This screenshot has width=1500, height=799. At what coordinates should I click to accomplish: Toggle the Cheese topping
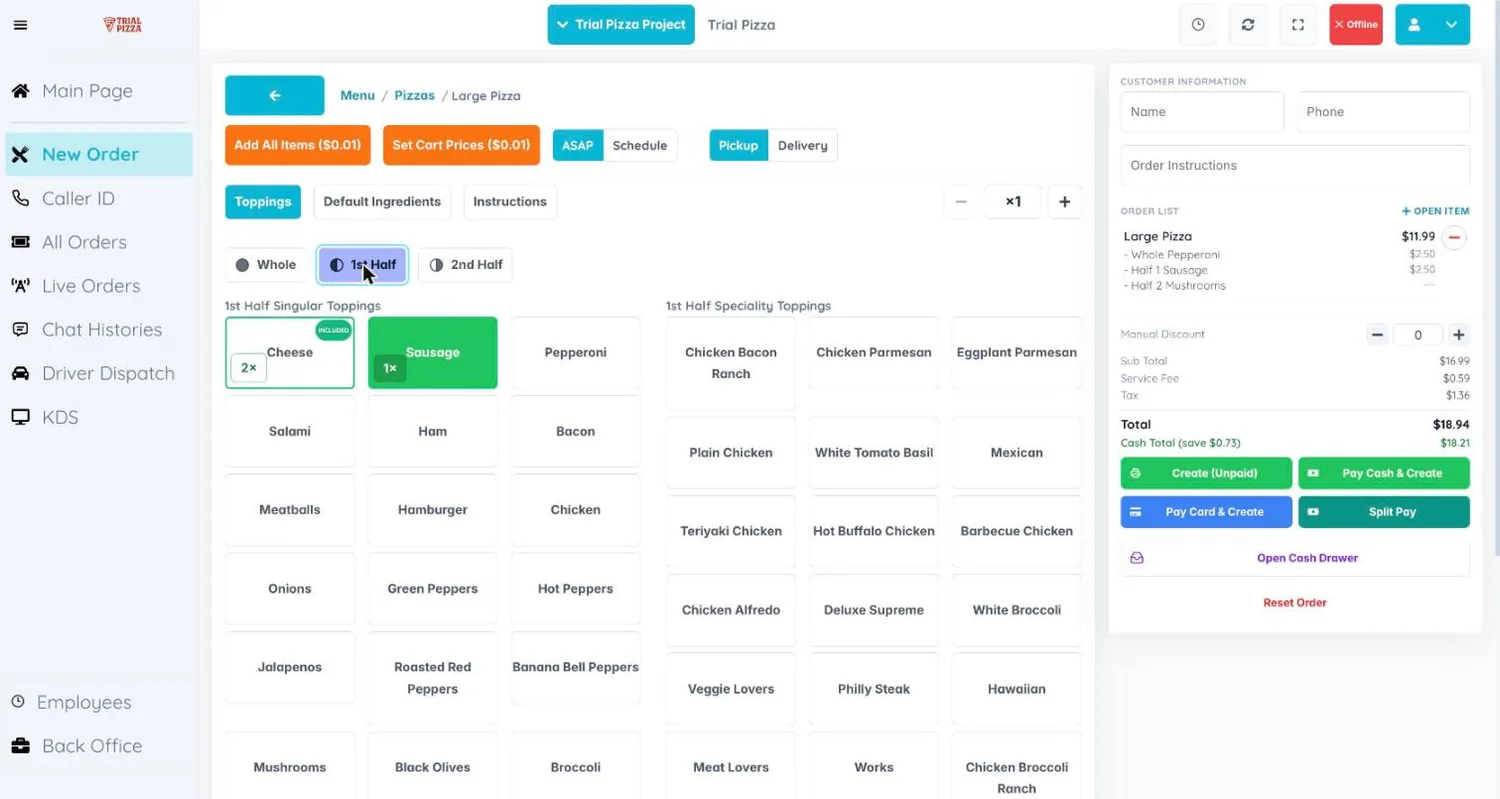pos(290,353)
